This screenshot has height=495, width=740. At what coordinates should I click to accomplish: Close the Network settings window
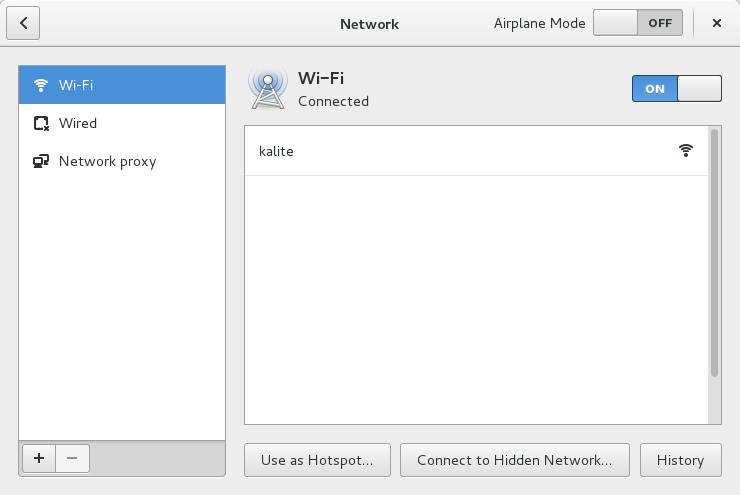[x=717, y=23]
